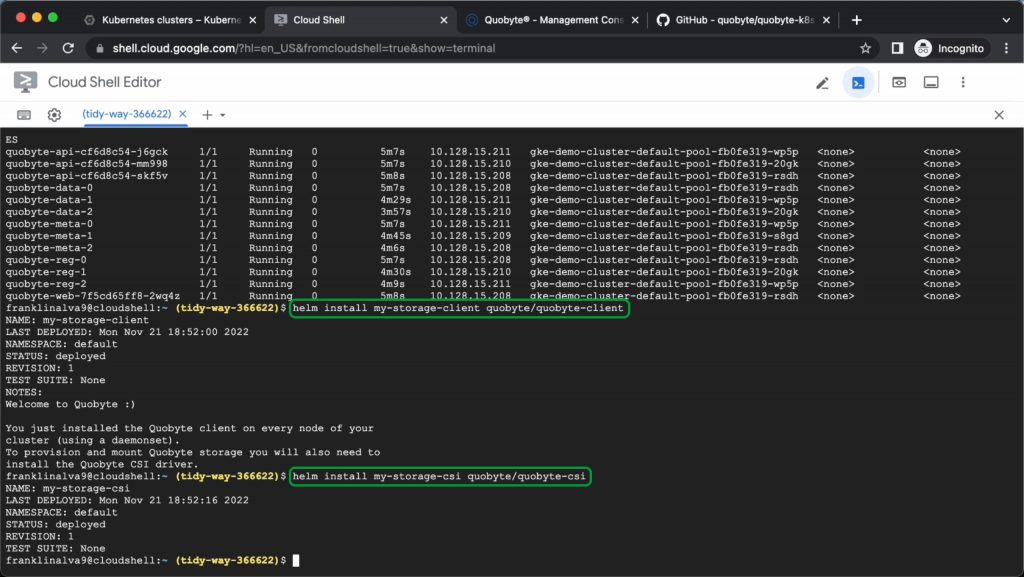Close the Quobyte Management Console tab

(x=635, y=20)
